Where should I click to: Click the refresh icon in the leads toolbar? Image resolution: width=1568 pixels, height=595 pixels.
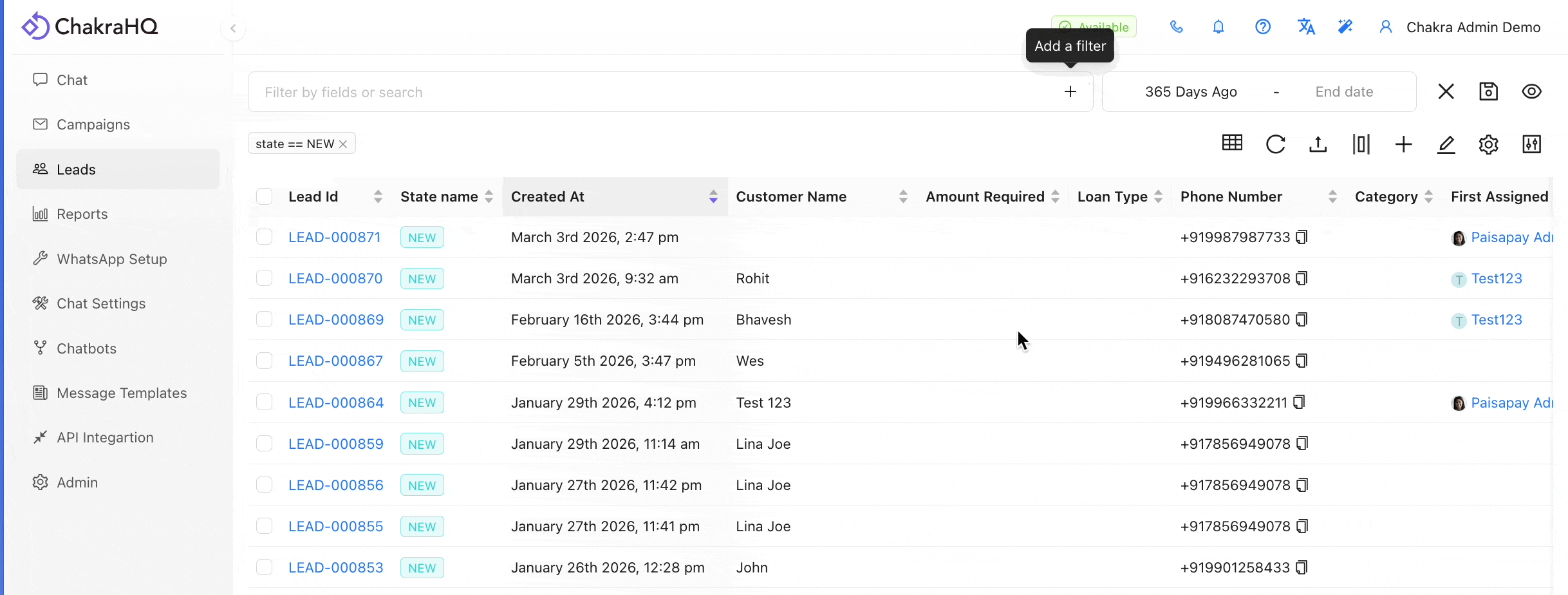click(1275, 144)
